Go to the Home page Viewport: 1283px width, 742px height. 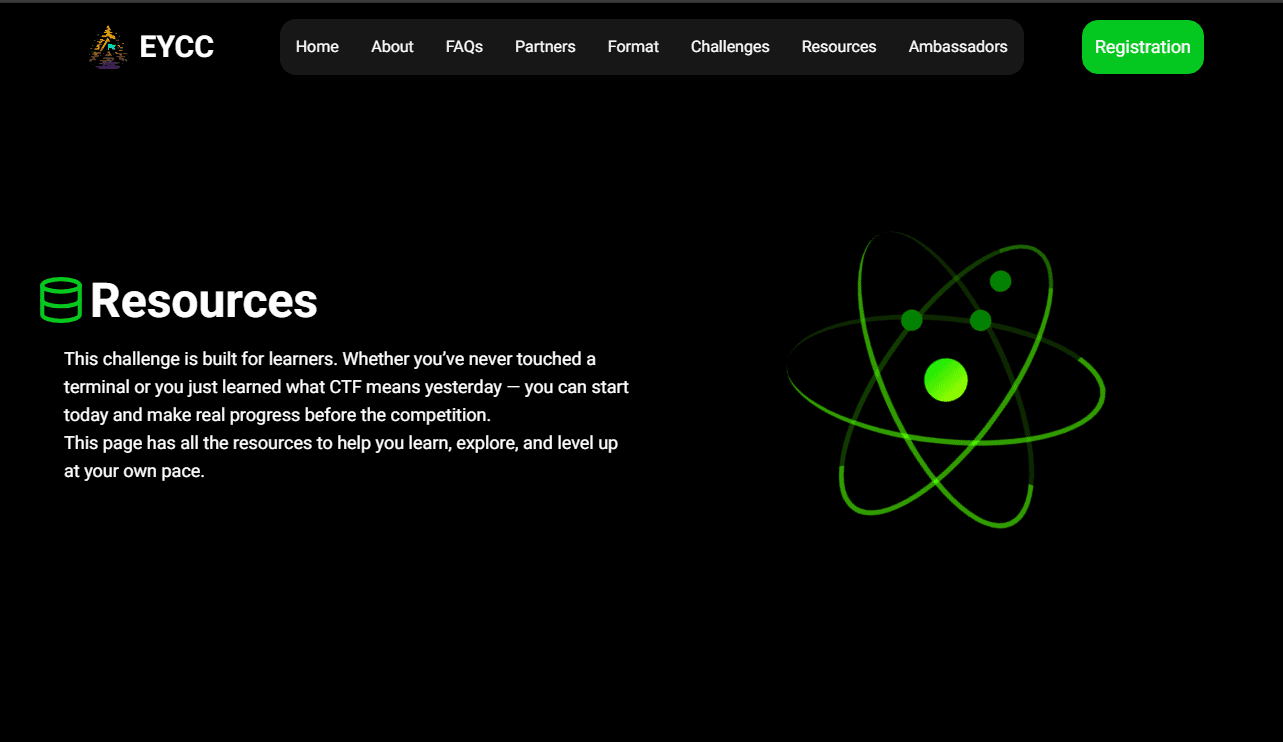(317, 47)
